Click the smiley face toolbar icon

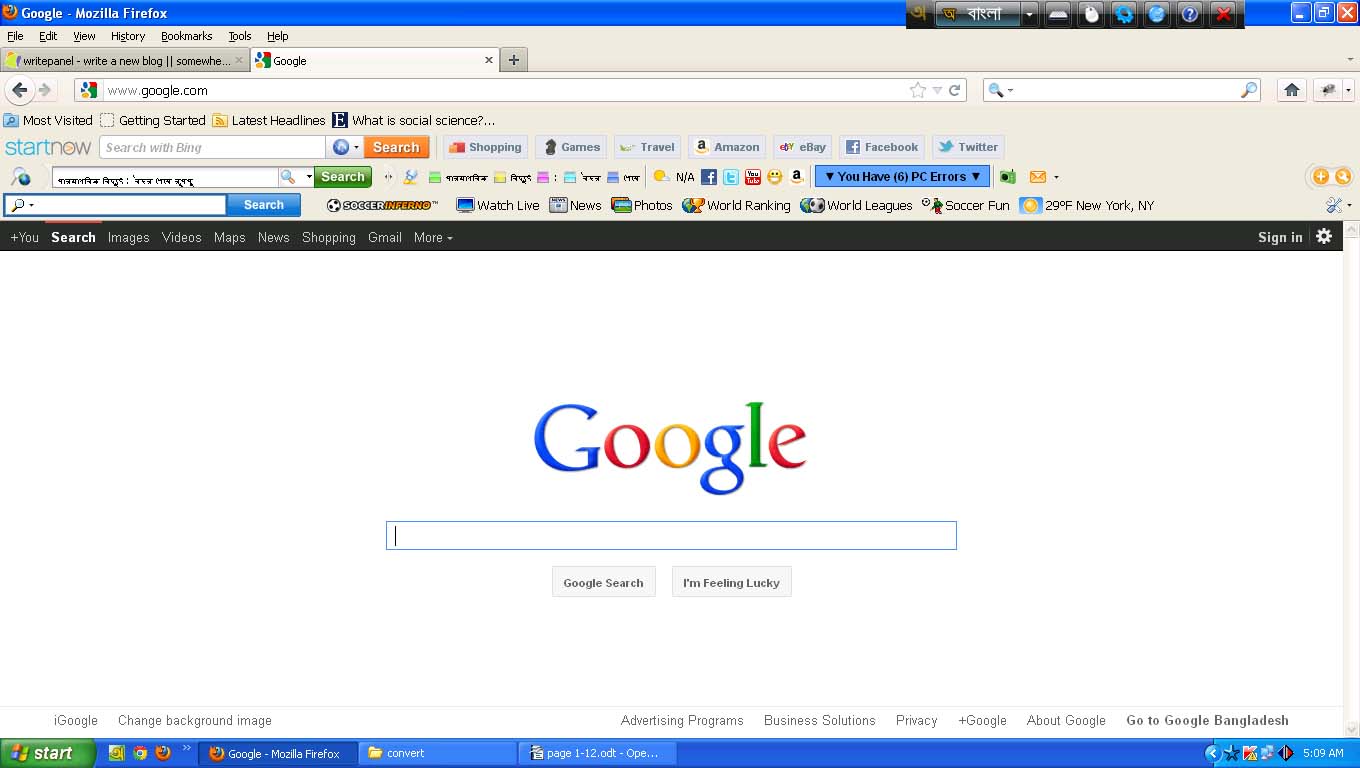pos(775,177)
